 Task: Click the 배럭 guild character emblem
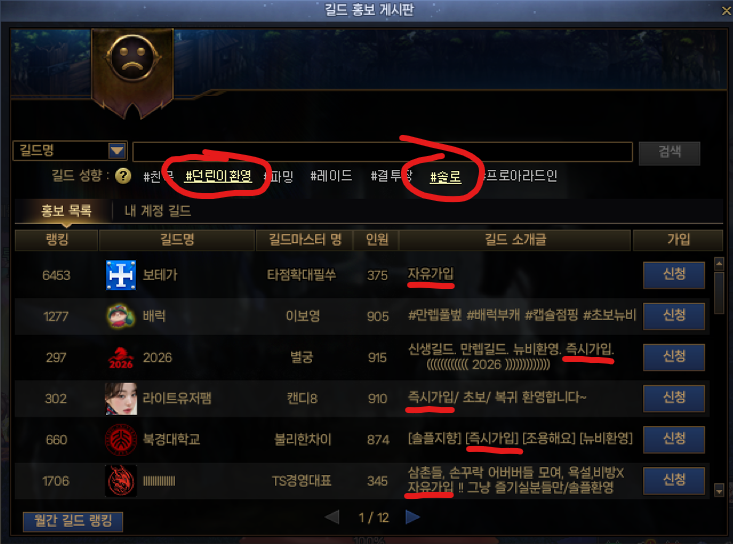click(x=121, y=316)
